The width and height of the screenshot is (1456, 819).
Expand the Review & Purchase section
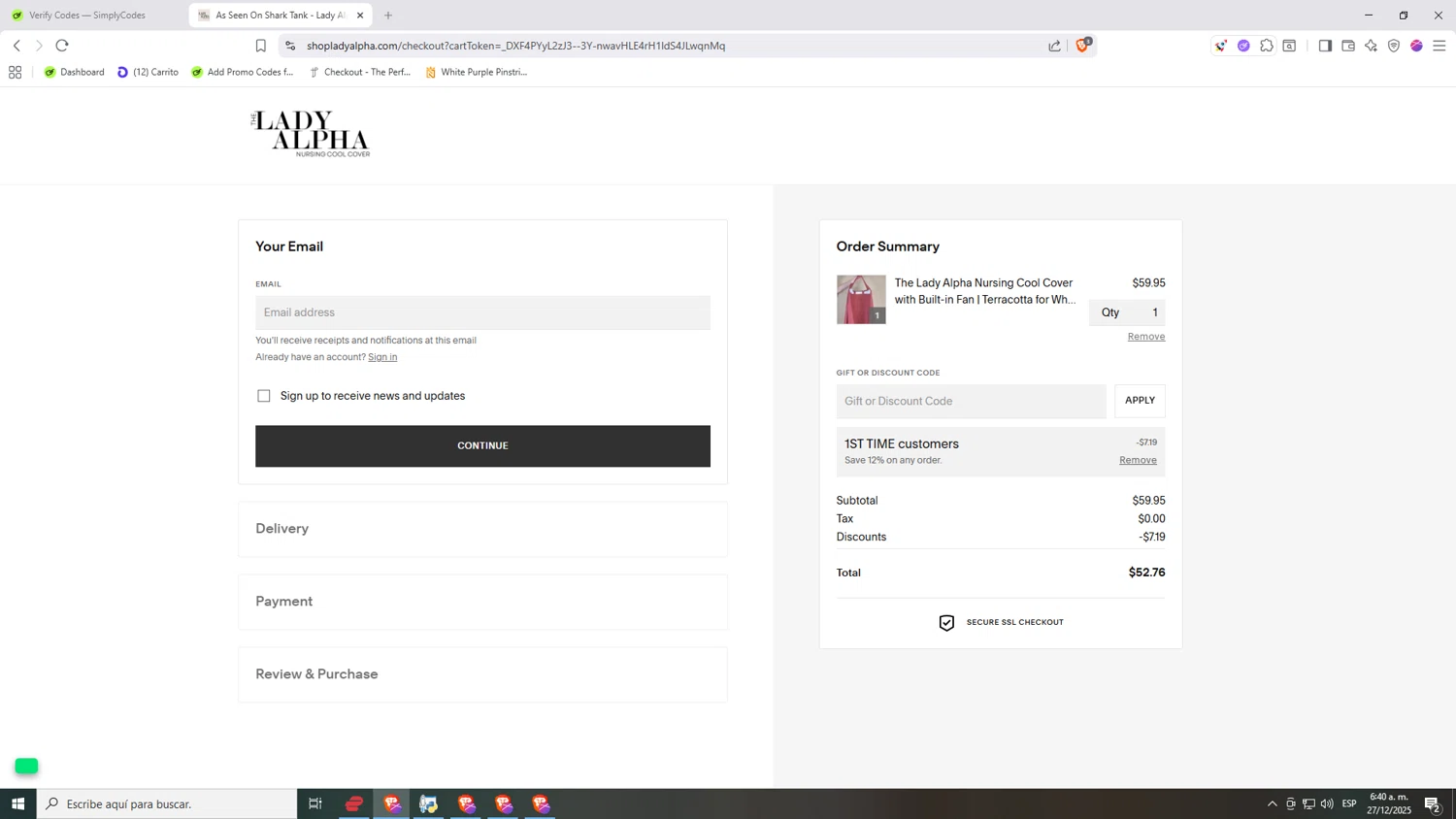(x=482, y=674)
